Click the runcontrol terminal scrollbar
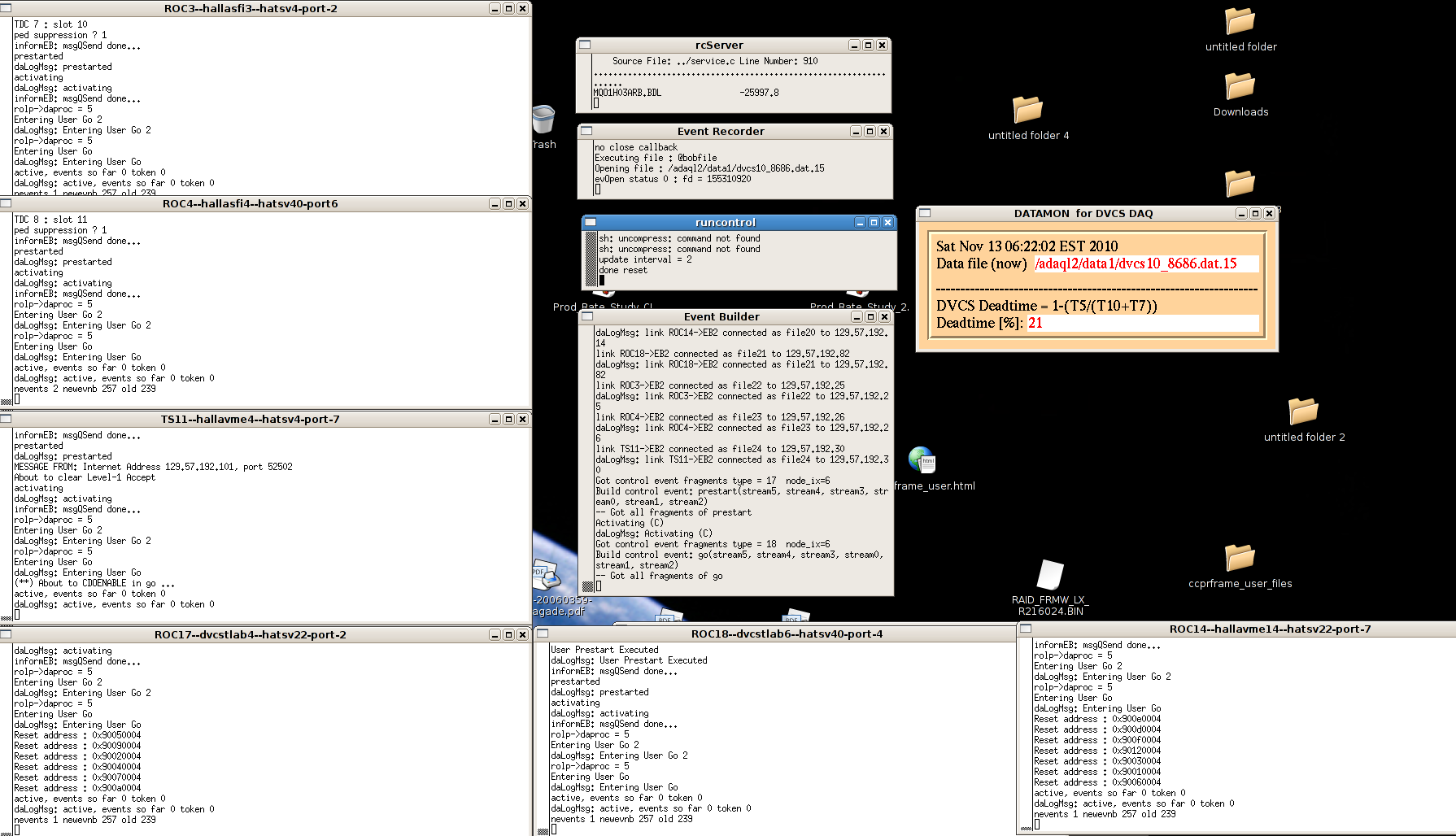Screen dimensions: 1456x836 (x=591, y=259)
